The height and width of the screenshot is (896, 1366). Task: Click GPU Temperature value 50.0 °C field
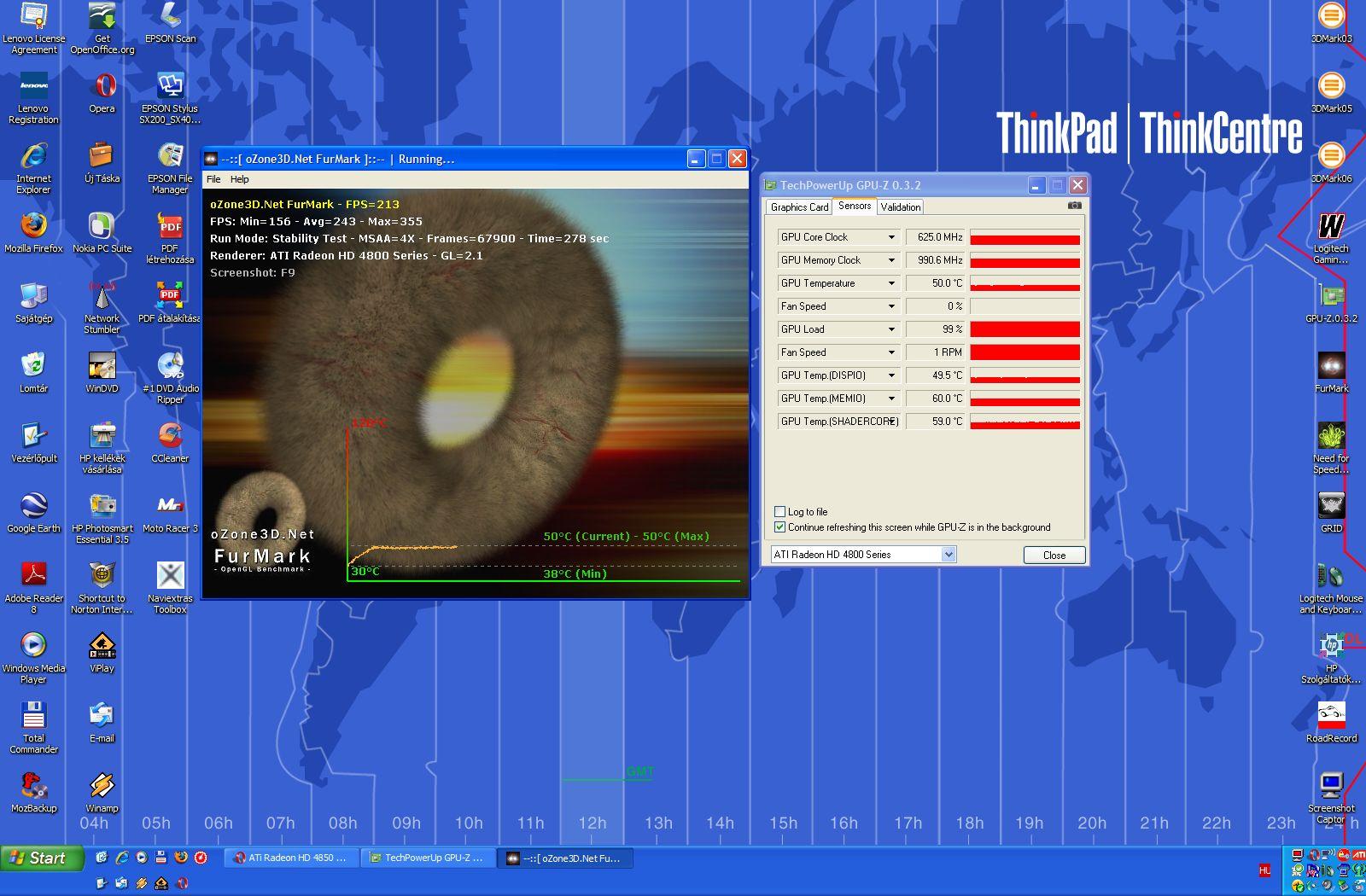(x=936, y=283)
